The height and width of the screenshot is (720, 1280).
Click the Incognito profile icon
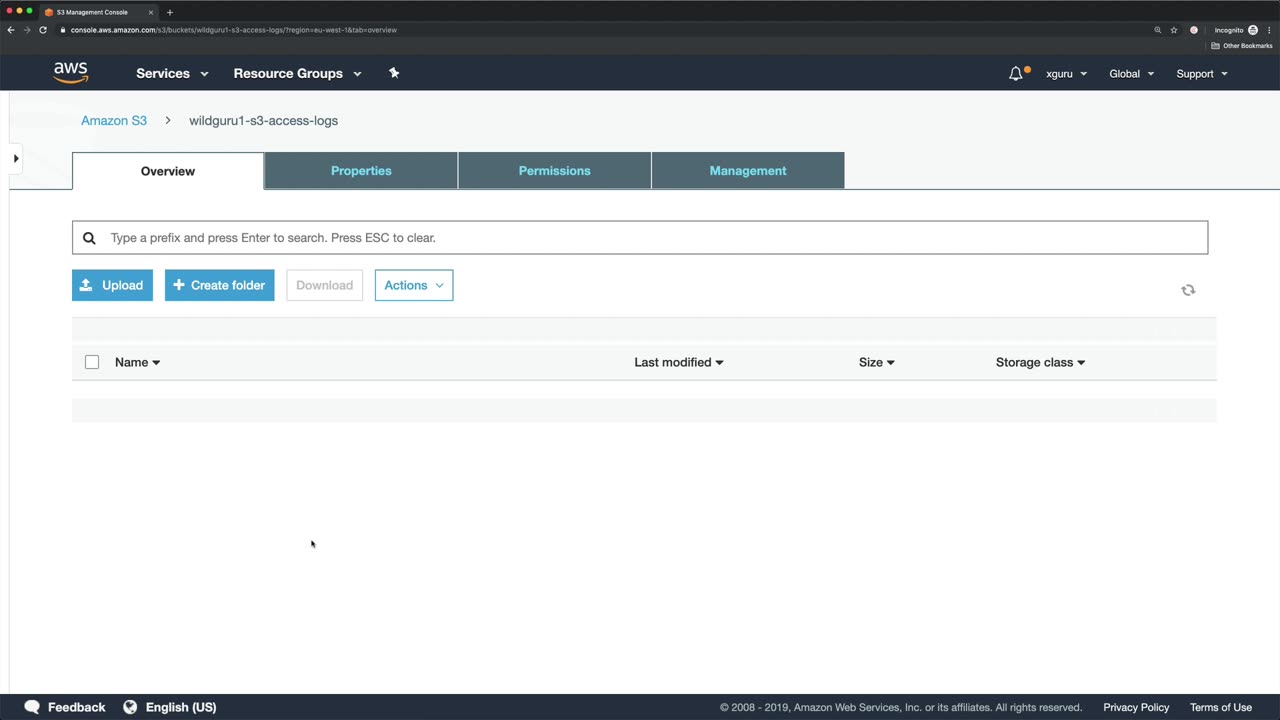[1253, 30]
